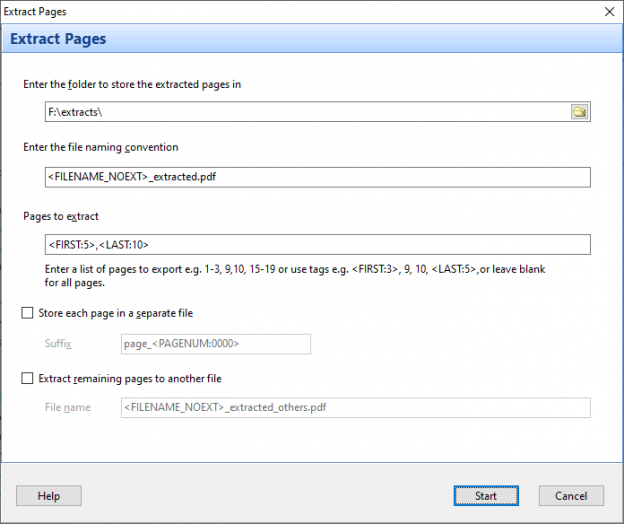
Task: Click 'Enter the file naming convention' label
Action: click(x=101, y=147)
